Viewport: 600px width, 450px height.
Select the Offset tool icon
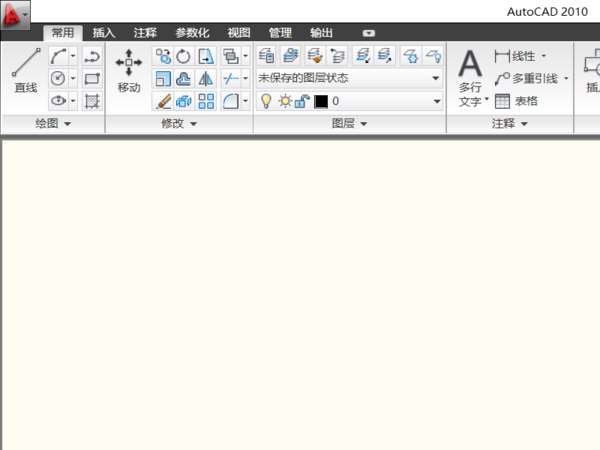[184, 79]
